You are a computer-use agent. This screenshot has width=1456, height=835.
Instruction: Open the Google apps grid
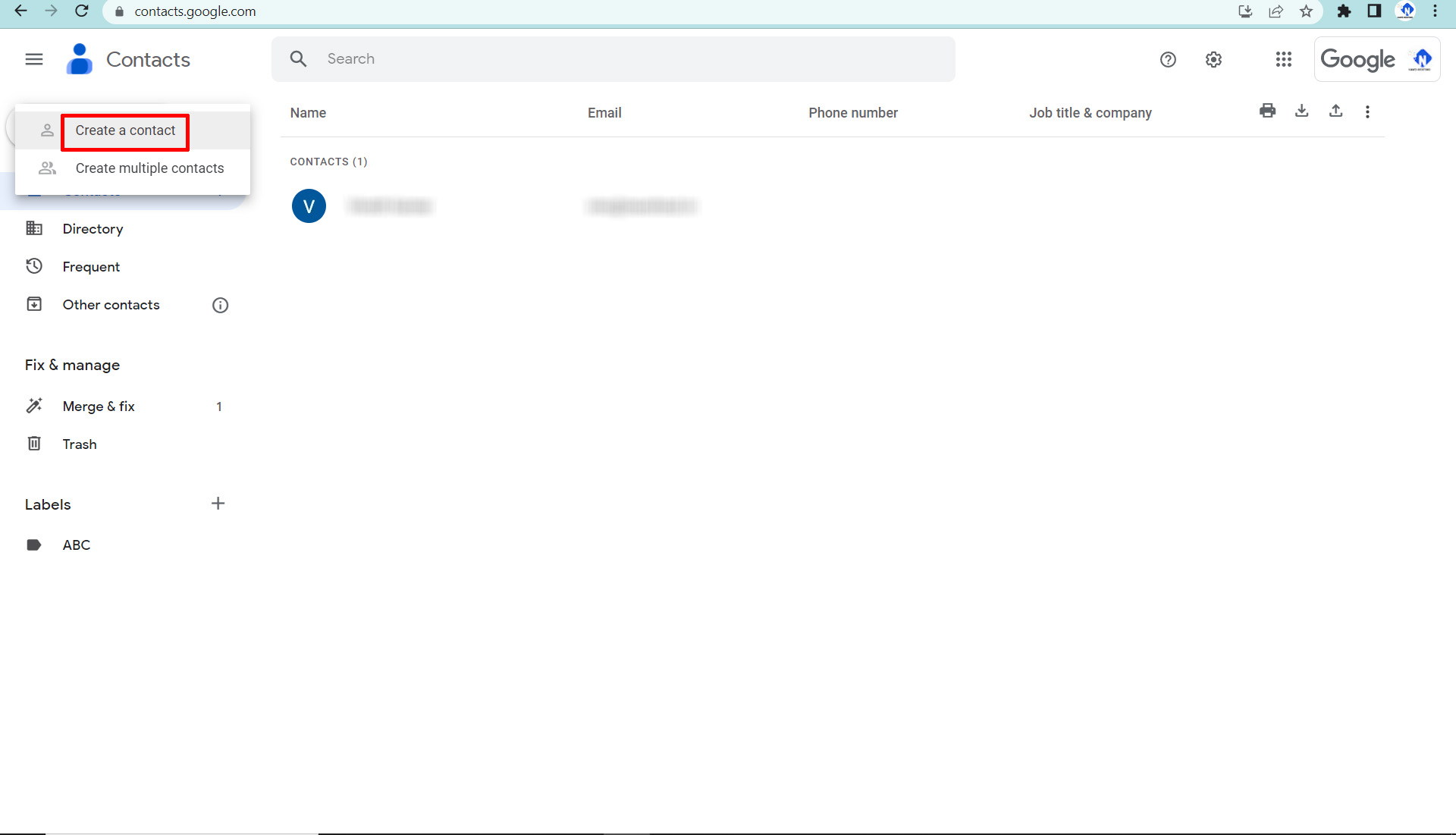tap(1282, 59)
